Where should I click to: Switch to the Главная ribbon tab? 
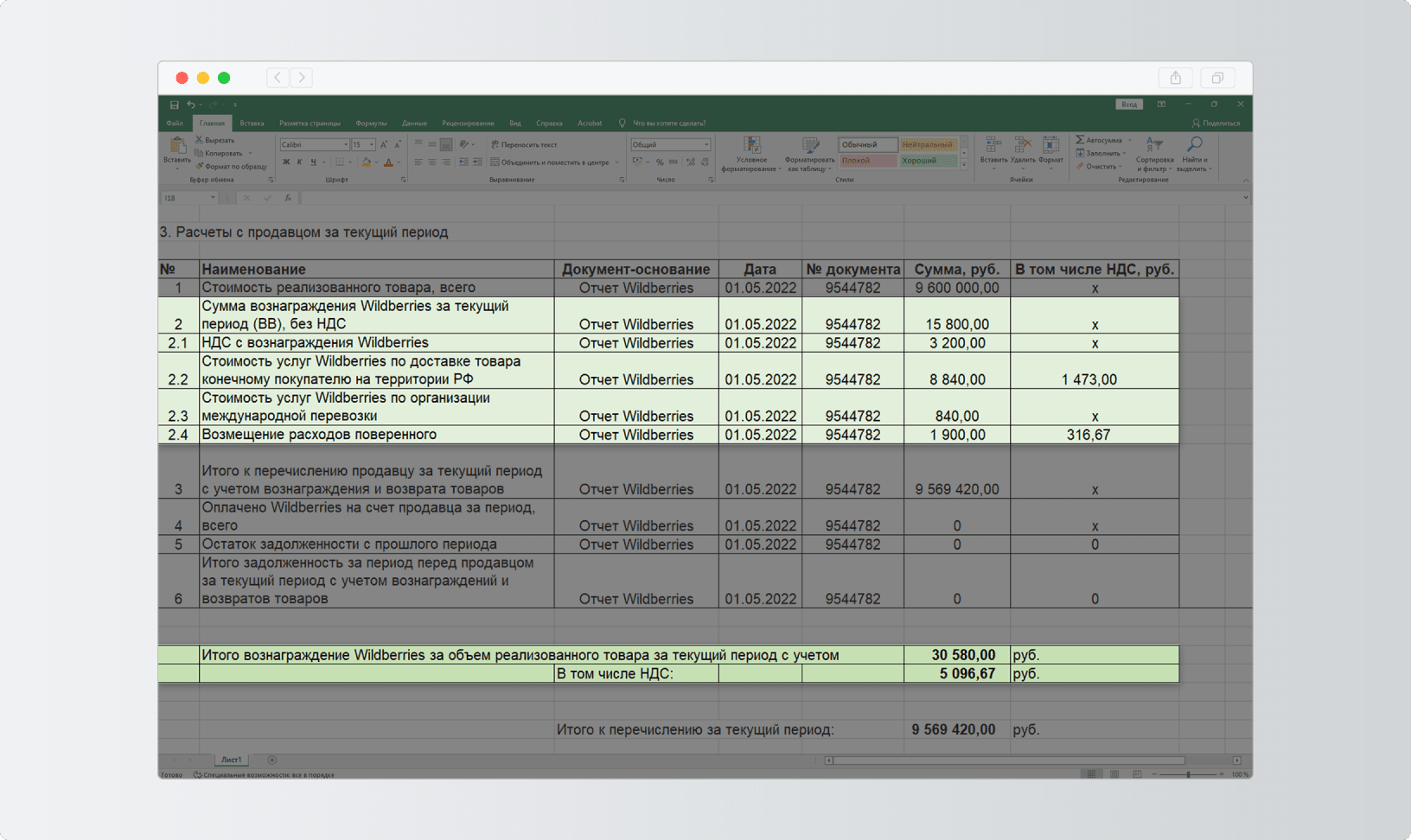click(212, 124)
